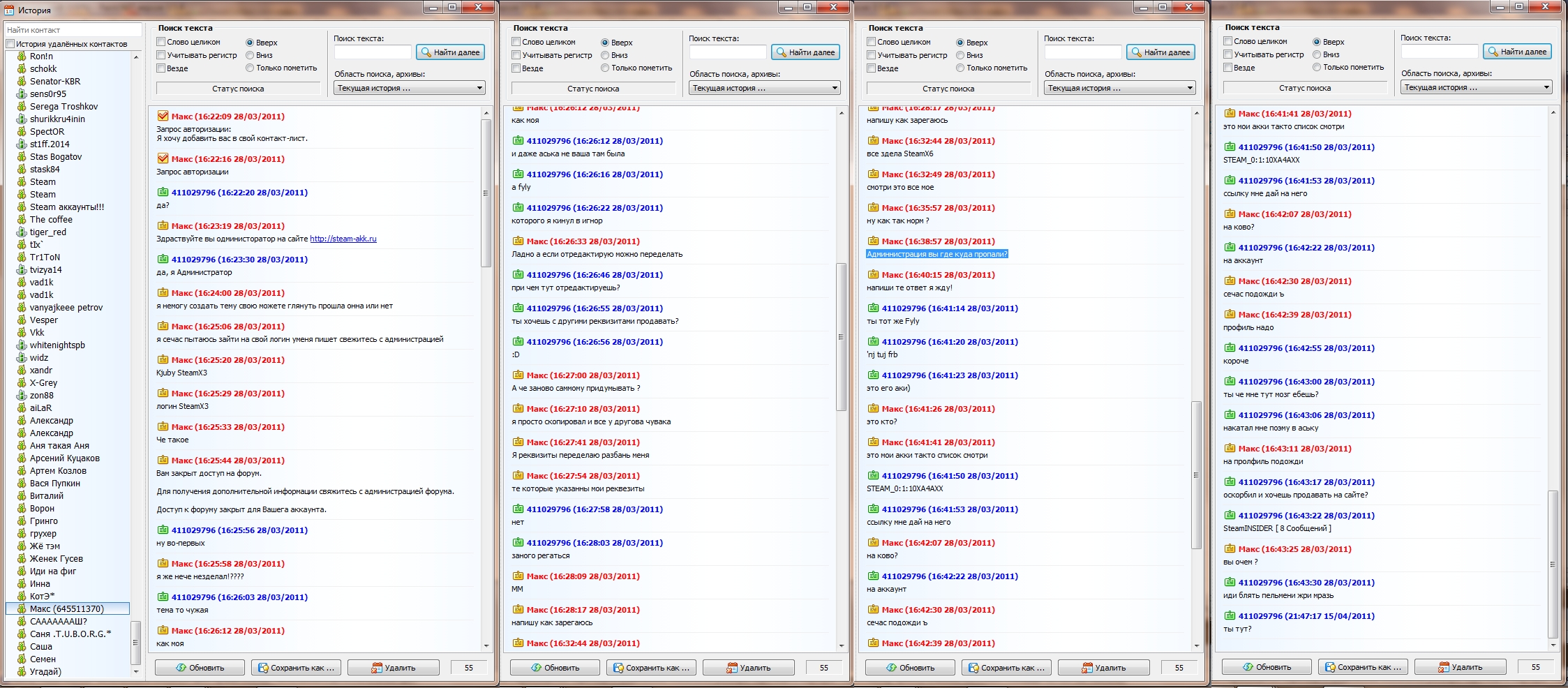Click the message icon at 16:27:00
The width and height of the screenshot is (1568, 688).
click(518, 375)
